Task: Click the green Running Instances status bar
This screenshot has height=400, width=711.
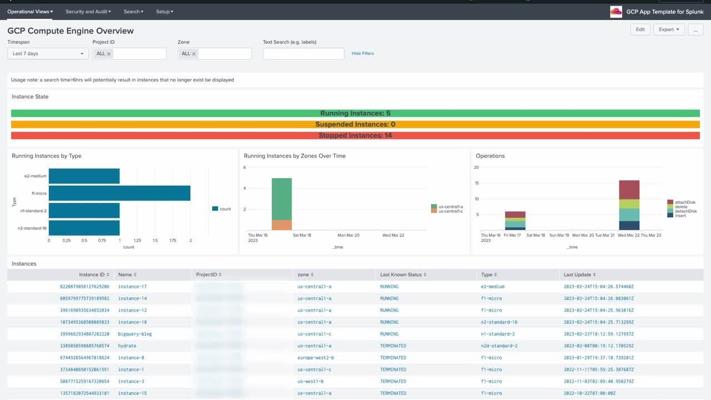Action: (x=355, y=114)
